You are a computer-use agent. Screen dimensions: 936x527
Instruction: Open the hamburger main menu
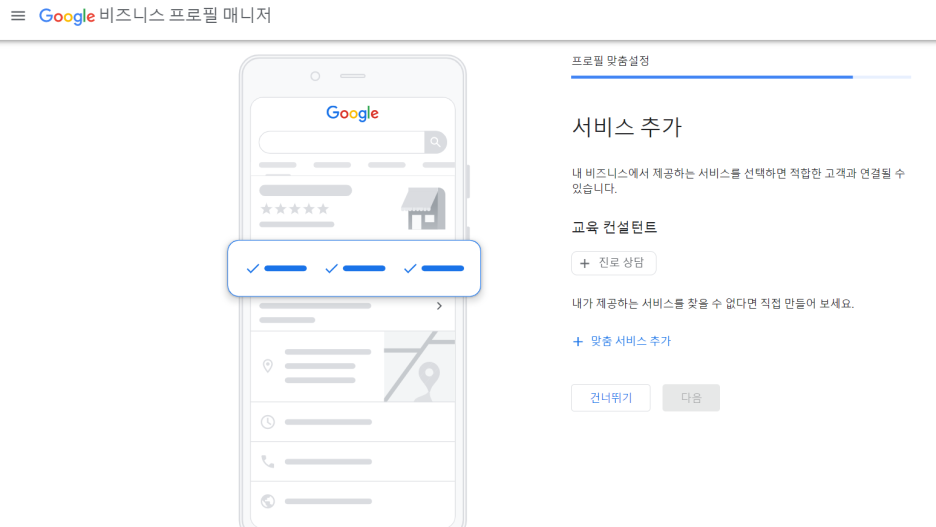pyautogui.click(x=18, y=16)
